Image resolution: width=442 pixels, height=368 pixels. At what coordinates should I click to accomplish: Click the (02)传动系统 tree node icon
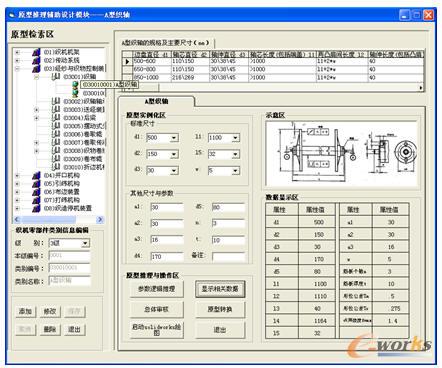click(37, 61)
